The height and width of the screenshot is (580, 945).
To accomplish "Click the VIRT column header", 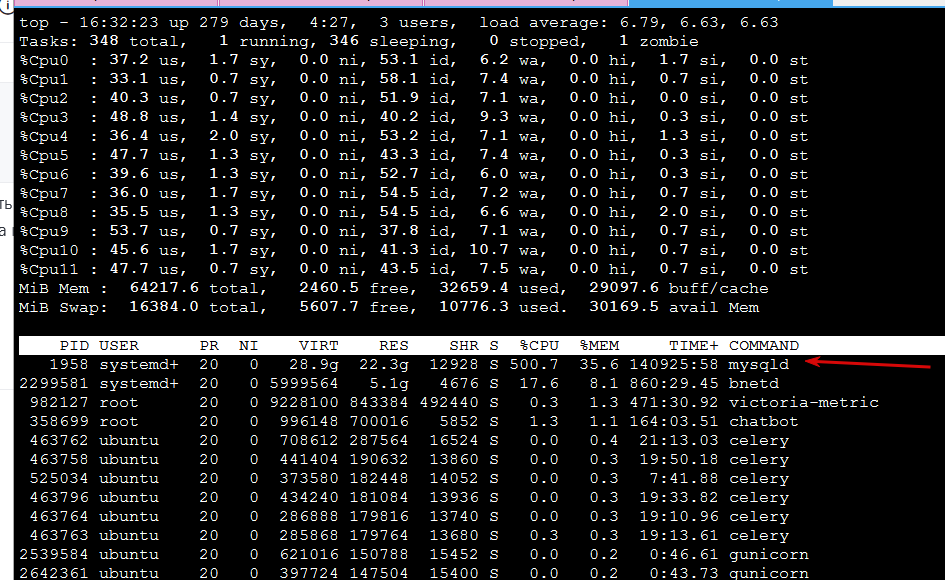I will pyautogui.click(x=319, y=345).
